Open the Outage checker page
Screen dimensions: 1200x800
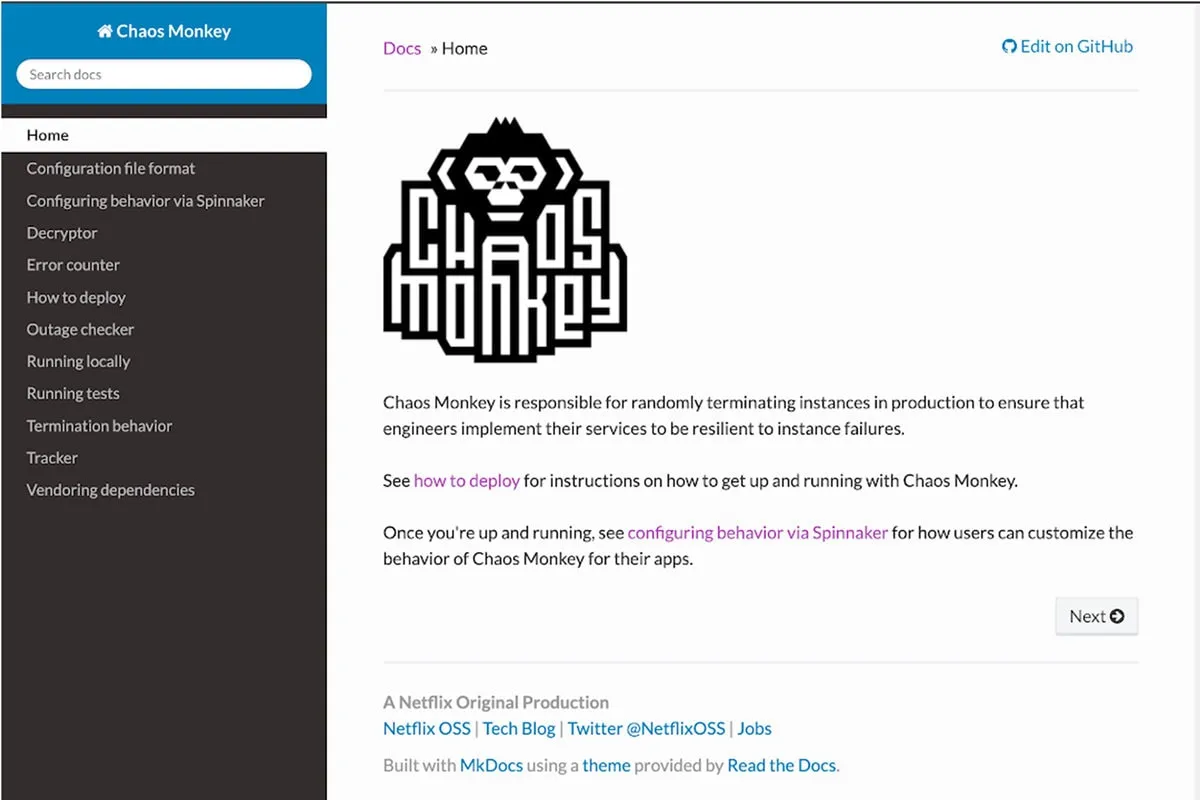point(80,329)
